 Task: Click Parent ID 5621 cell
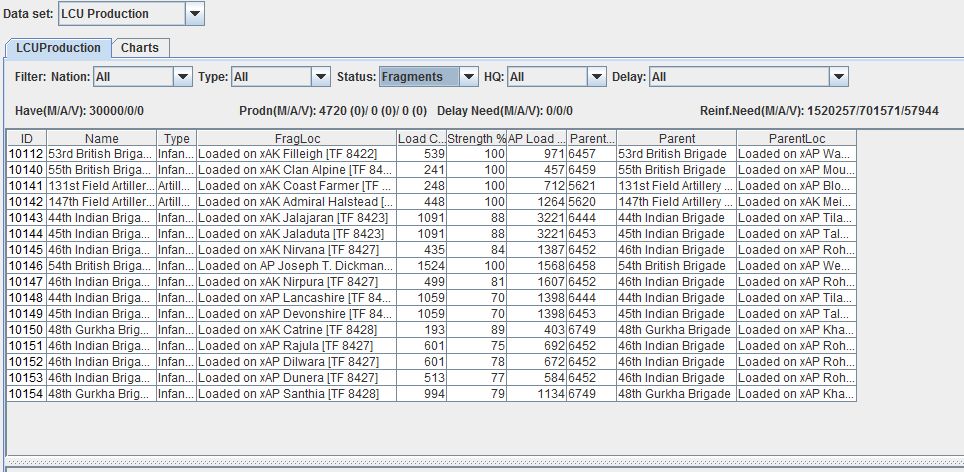point(591,186)
